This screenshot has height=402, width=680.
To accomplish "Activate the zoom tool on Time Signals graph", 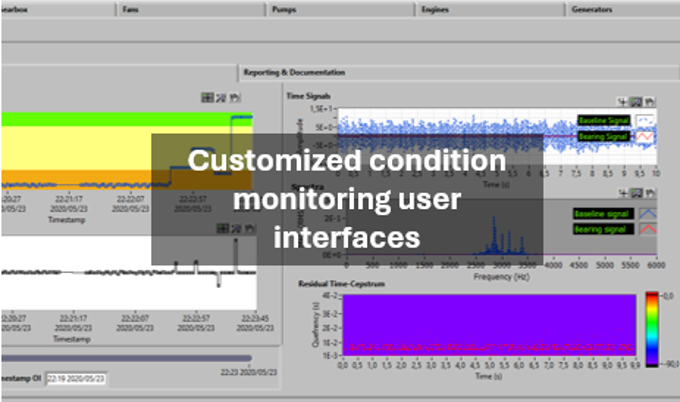I will coord(635,101).
